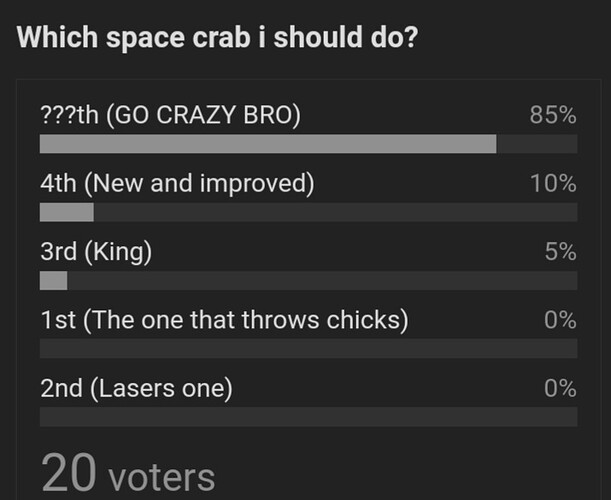Click the 85% result percentage
Image resolution: width=611 pixels, height=500 pixels.
pyautogui.click(x=553, y=115)
